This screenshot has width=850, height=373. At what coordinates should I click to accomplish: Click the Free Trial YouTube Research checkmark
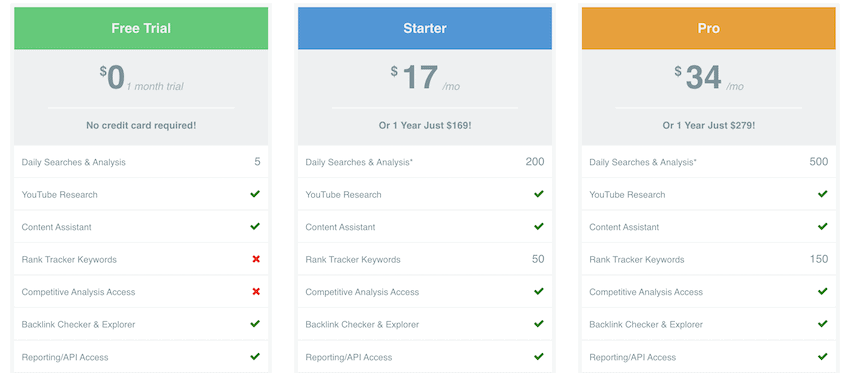(255, 194)
